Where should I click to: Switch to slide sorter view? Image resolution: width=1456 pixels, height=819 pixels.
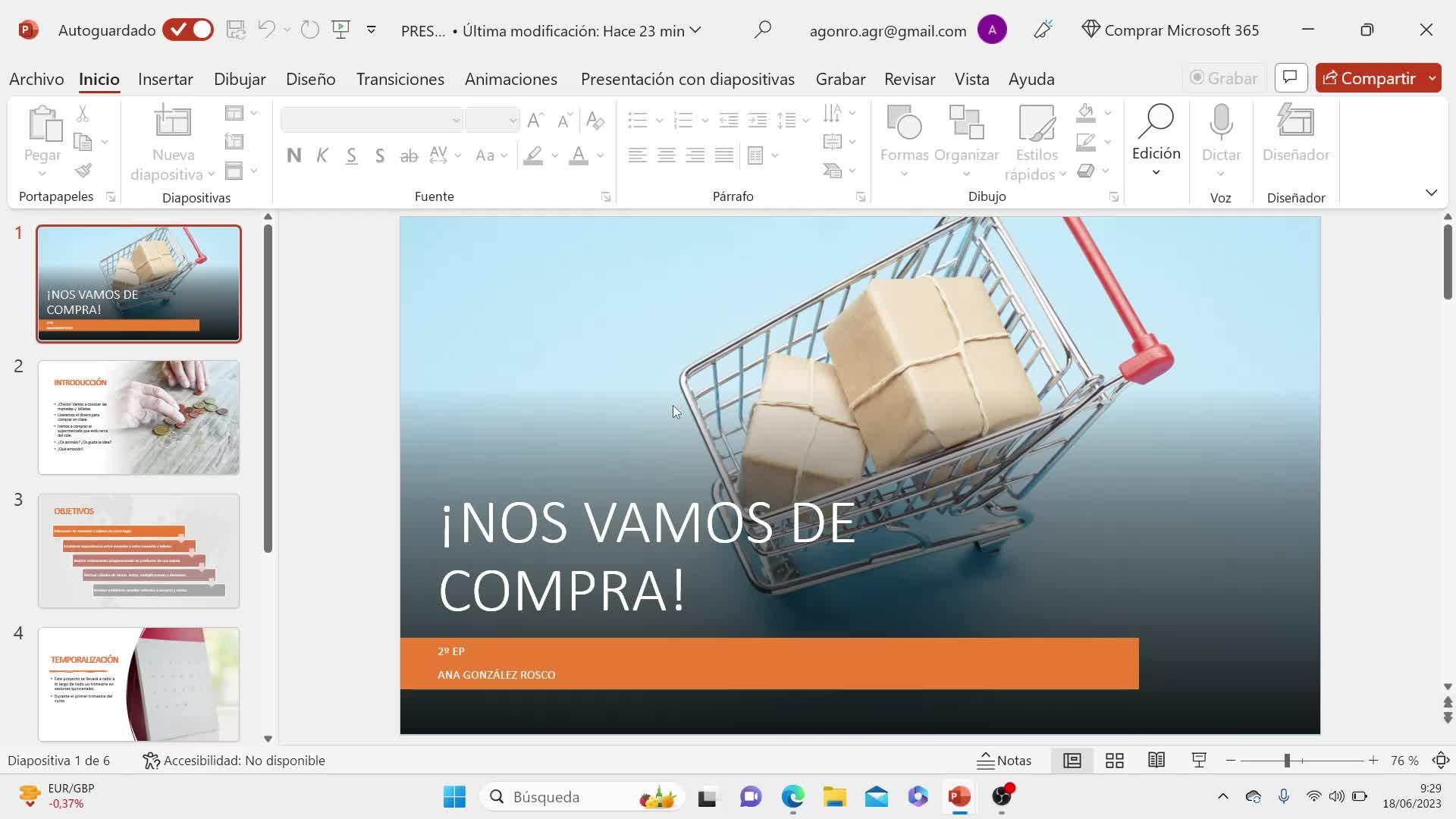click(1114, 761)
